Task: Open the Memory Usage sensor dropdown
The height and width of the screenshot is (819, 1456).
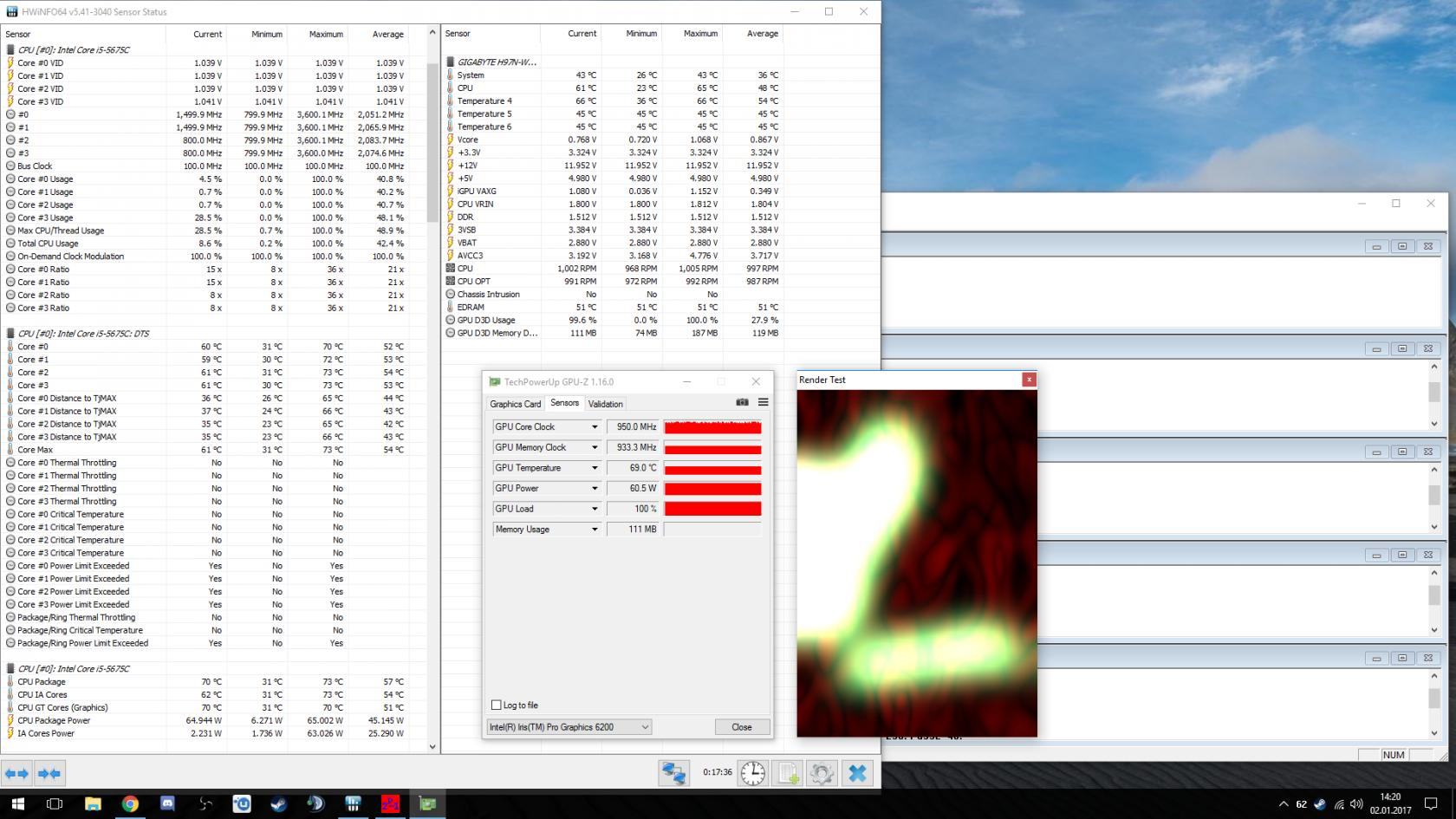Action: click(595, 529)
